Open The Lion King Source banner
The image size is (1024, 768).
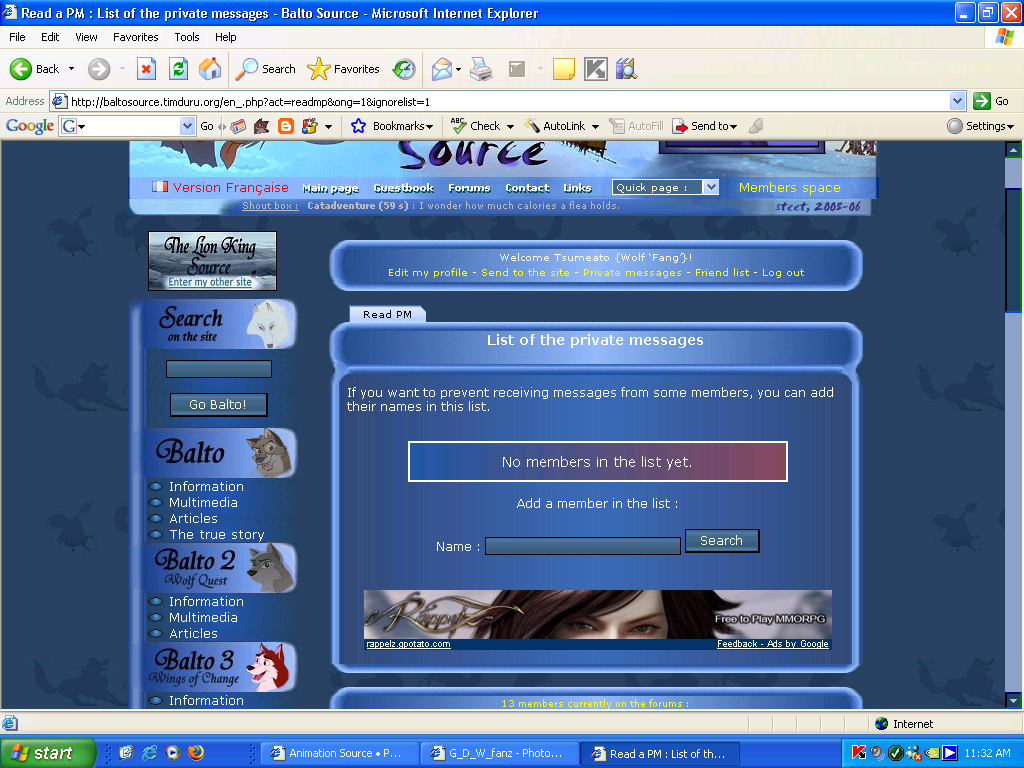pos(212,261)
